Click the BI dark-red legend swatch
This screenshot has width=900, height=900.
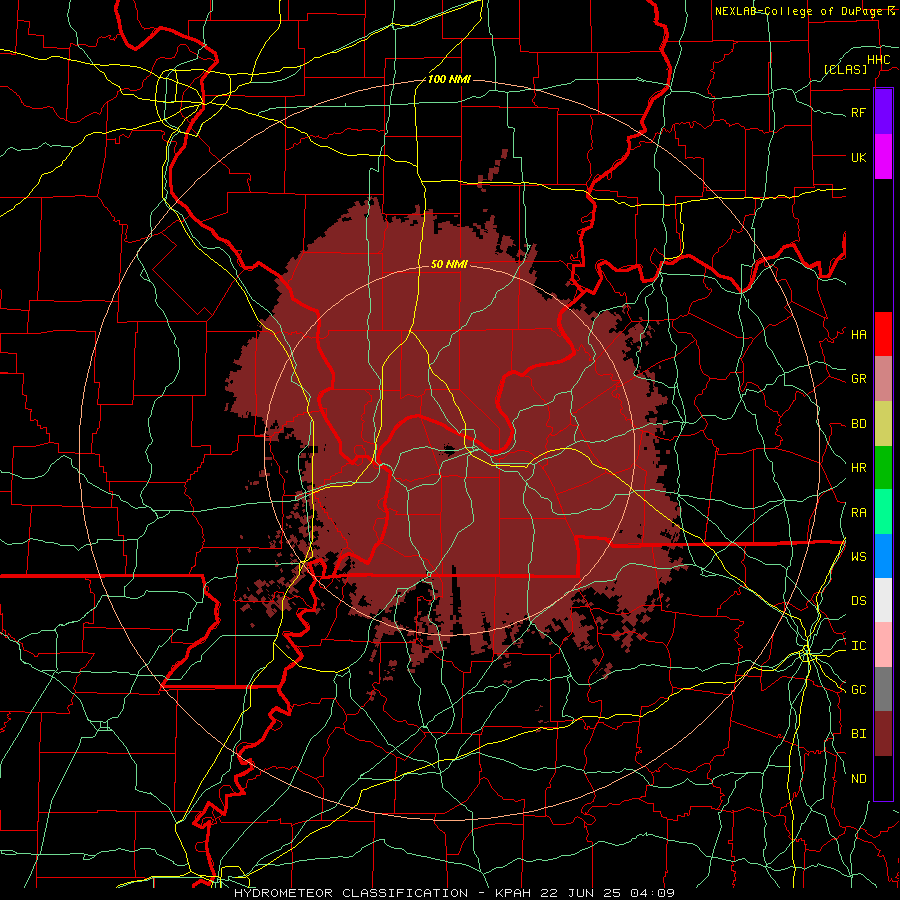click(883, 734)
